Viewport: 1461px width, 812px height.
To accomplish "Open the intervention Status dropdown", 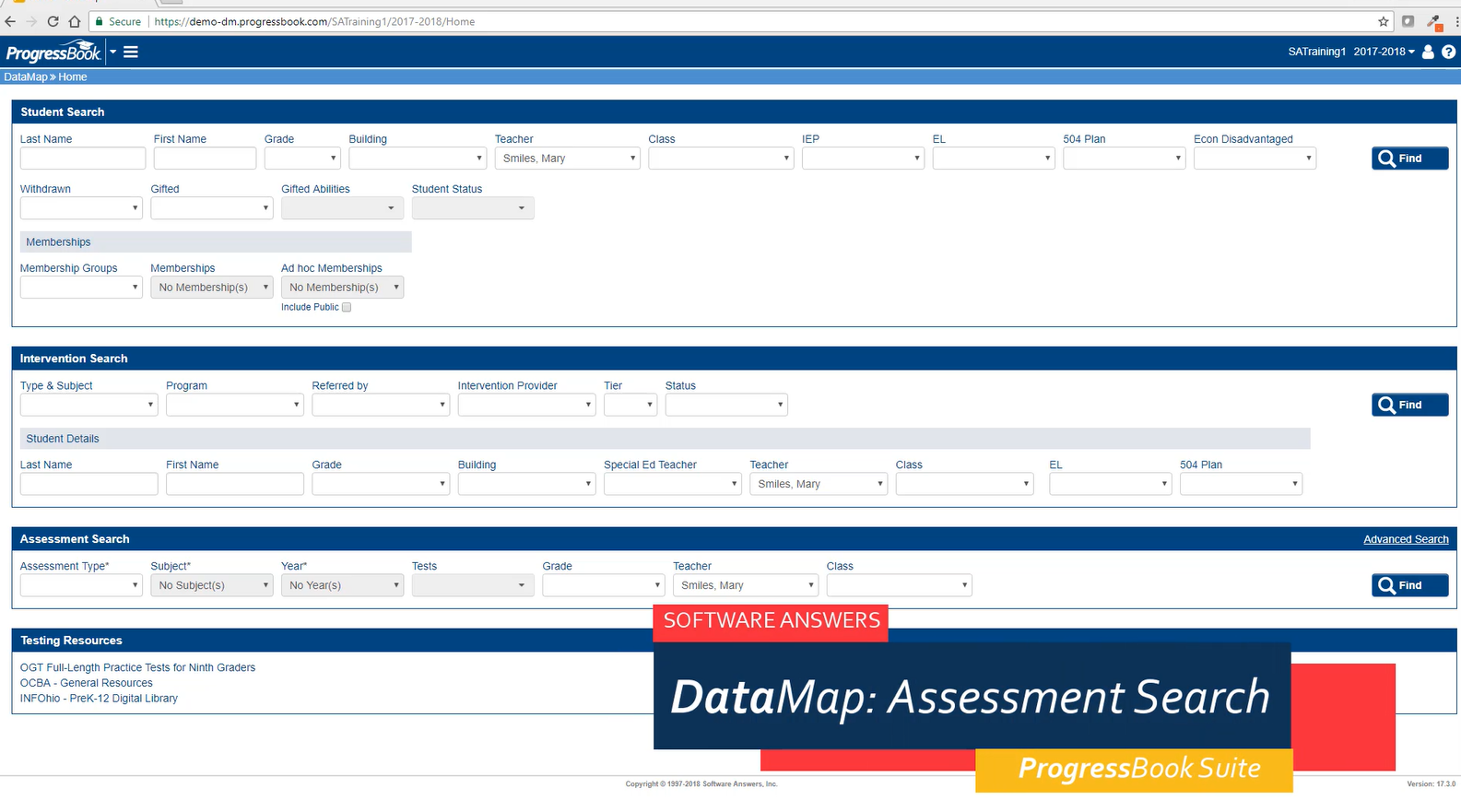I will coord(726,405).
